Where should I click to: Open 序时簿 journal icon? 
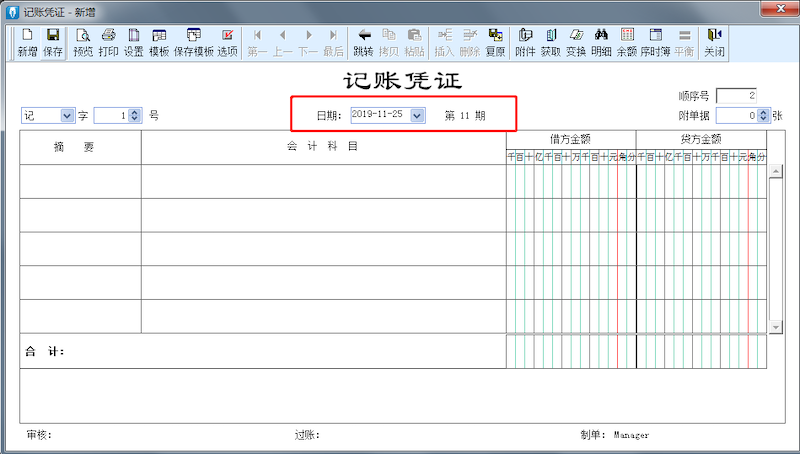coord(656,43)
